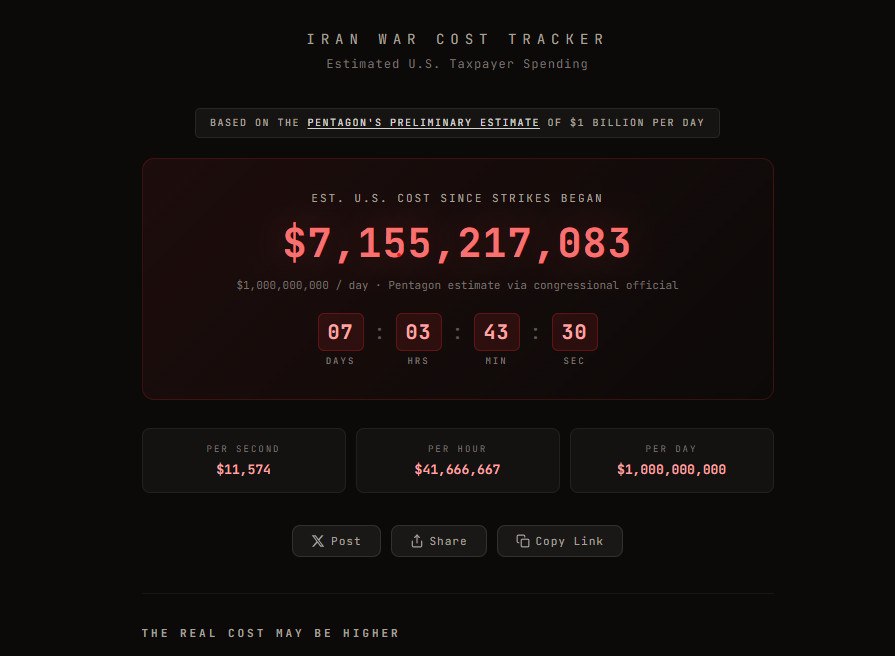The width and height of the screenshot is (895, 656).
Task: Click the copy icon beside Copy Link
Action: [522, 541]
